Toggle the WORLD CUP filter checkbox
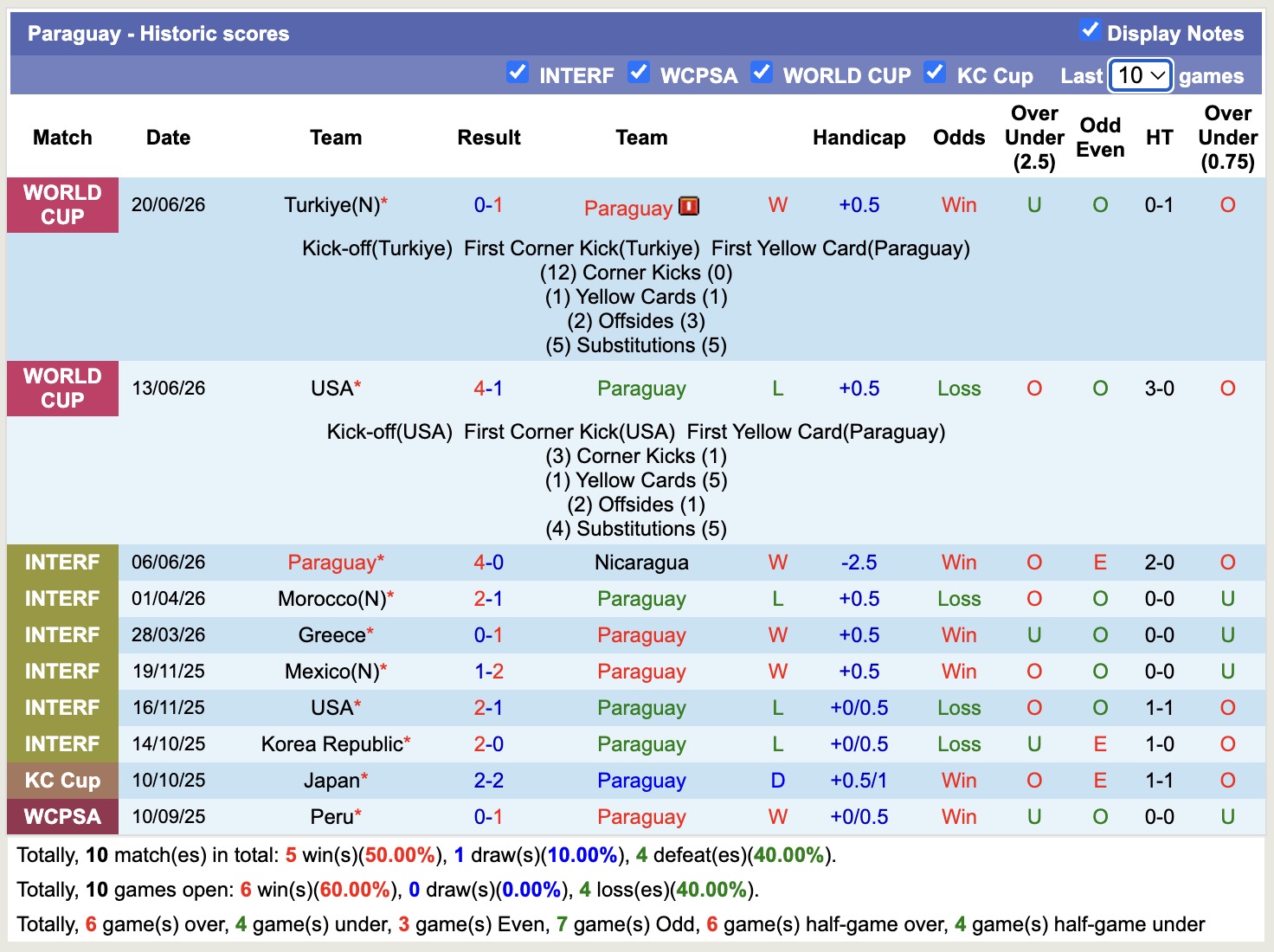 [762, 72]
